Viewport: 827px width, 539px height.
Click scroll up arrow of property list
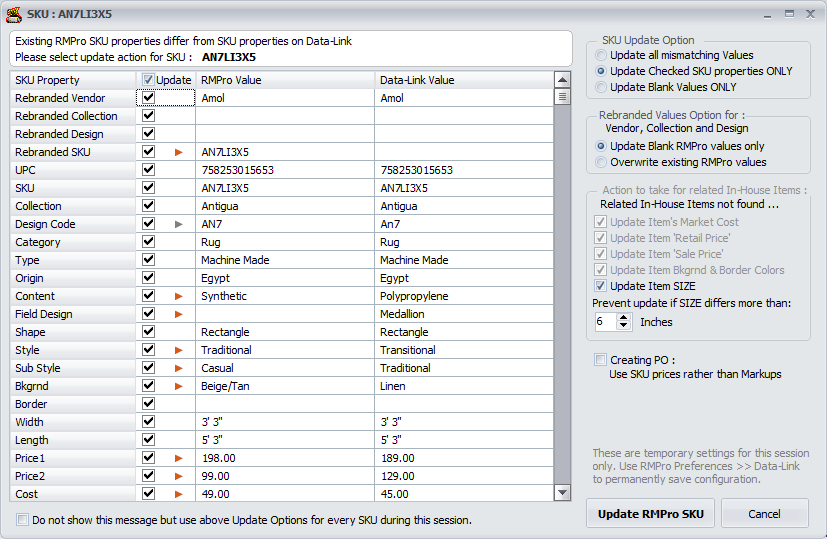(x=563, y=80)
